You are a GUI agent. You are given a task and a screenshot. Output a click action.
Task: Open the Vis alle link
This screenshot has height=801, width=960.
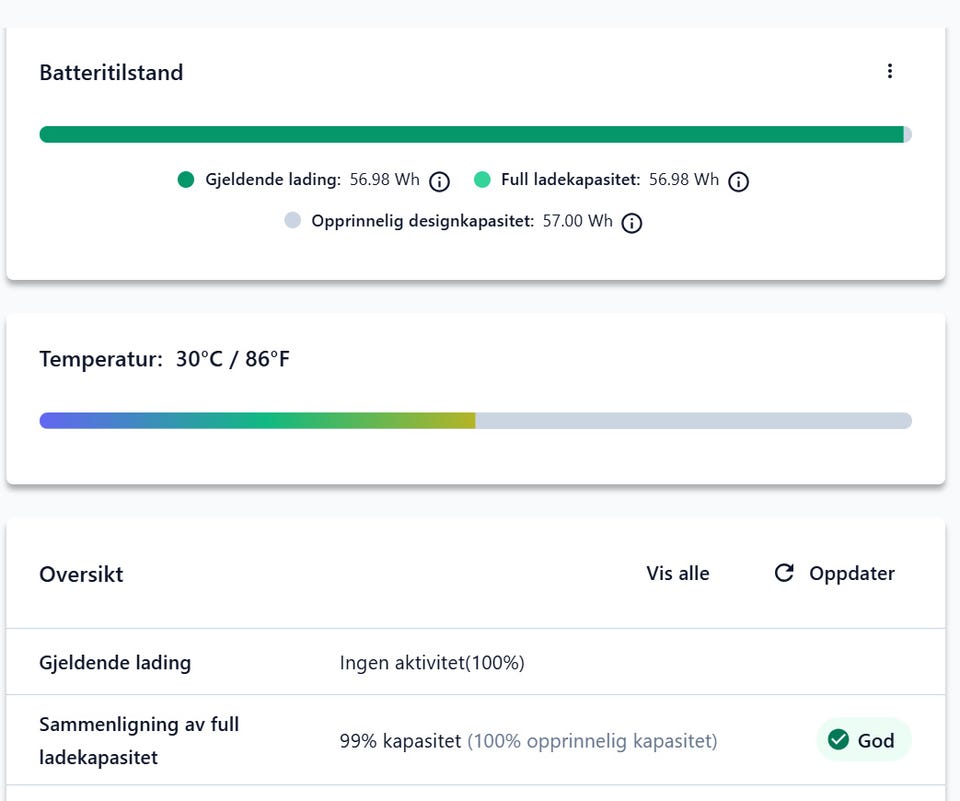click(678, 573)
